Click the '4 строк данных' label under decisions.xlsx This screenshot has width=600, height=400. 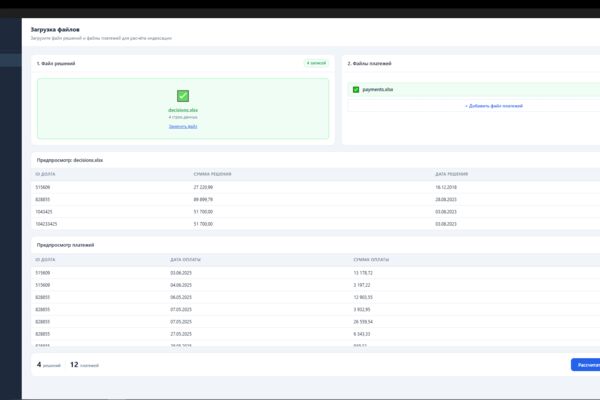pyautogui.click(x=183, y=117)
